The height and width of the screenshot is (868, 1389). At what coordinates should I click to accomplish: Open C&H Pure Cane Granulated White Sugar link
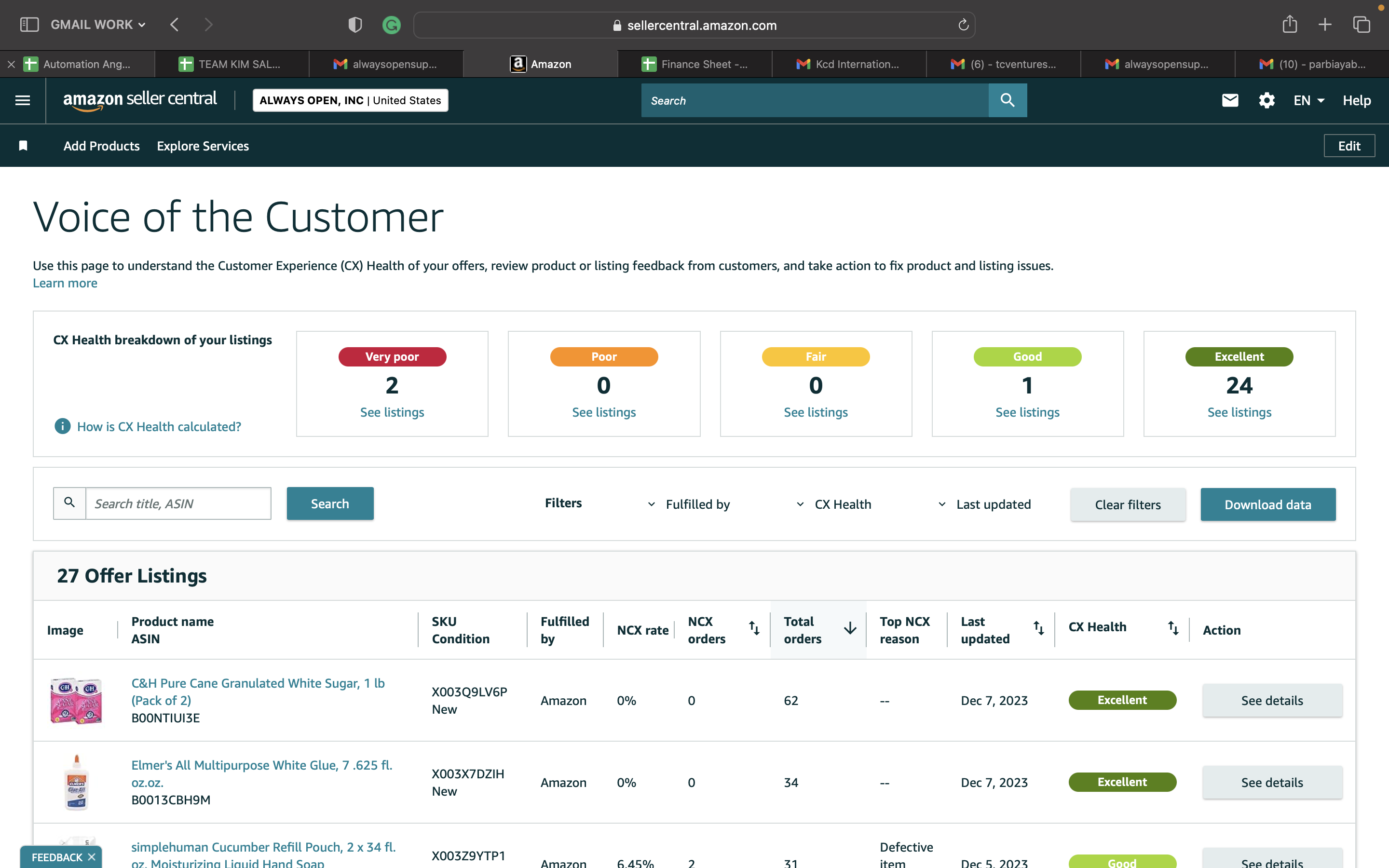click(x=258, y=692)
